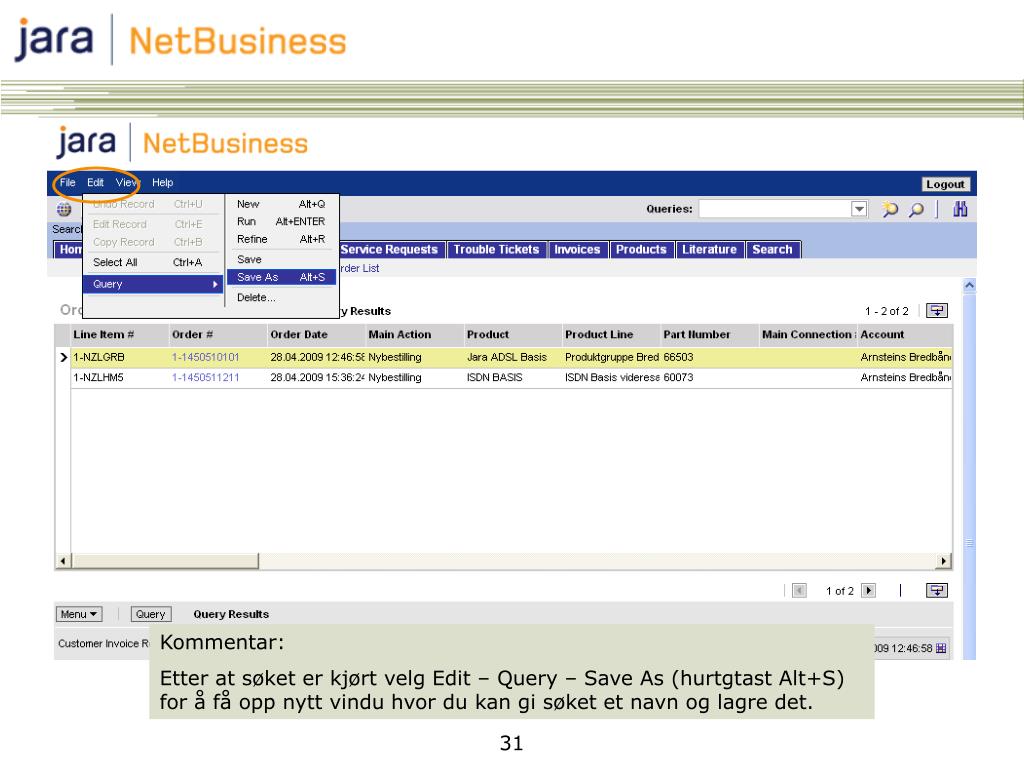Switch to the Invoices tab
Image resolution: width=1024 pixels, height=768 pixels.
click(x=577, y=249)
